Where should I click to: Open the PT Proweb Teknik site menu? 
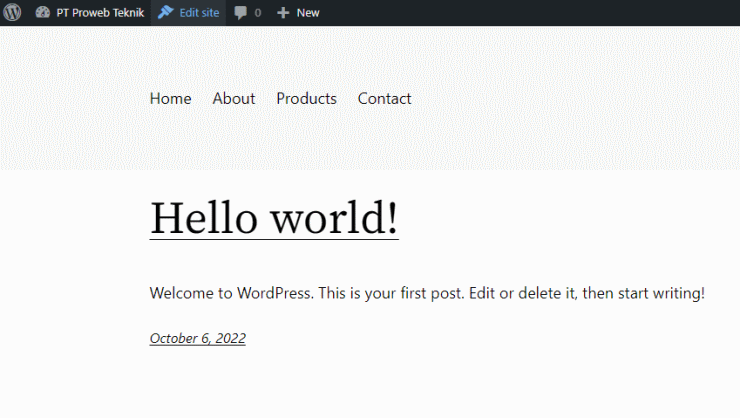(x=90, y=13)
